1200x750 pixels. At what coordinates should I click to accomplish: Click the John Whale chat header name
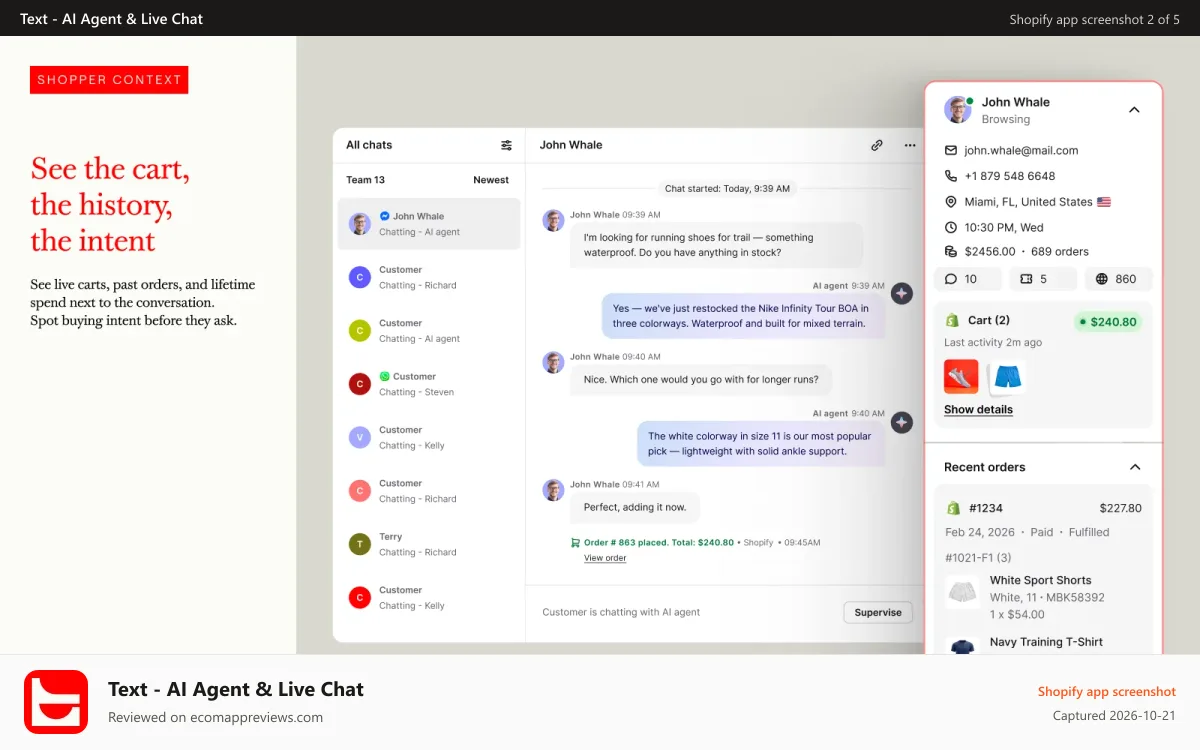(x=571, y=145)
